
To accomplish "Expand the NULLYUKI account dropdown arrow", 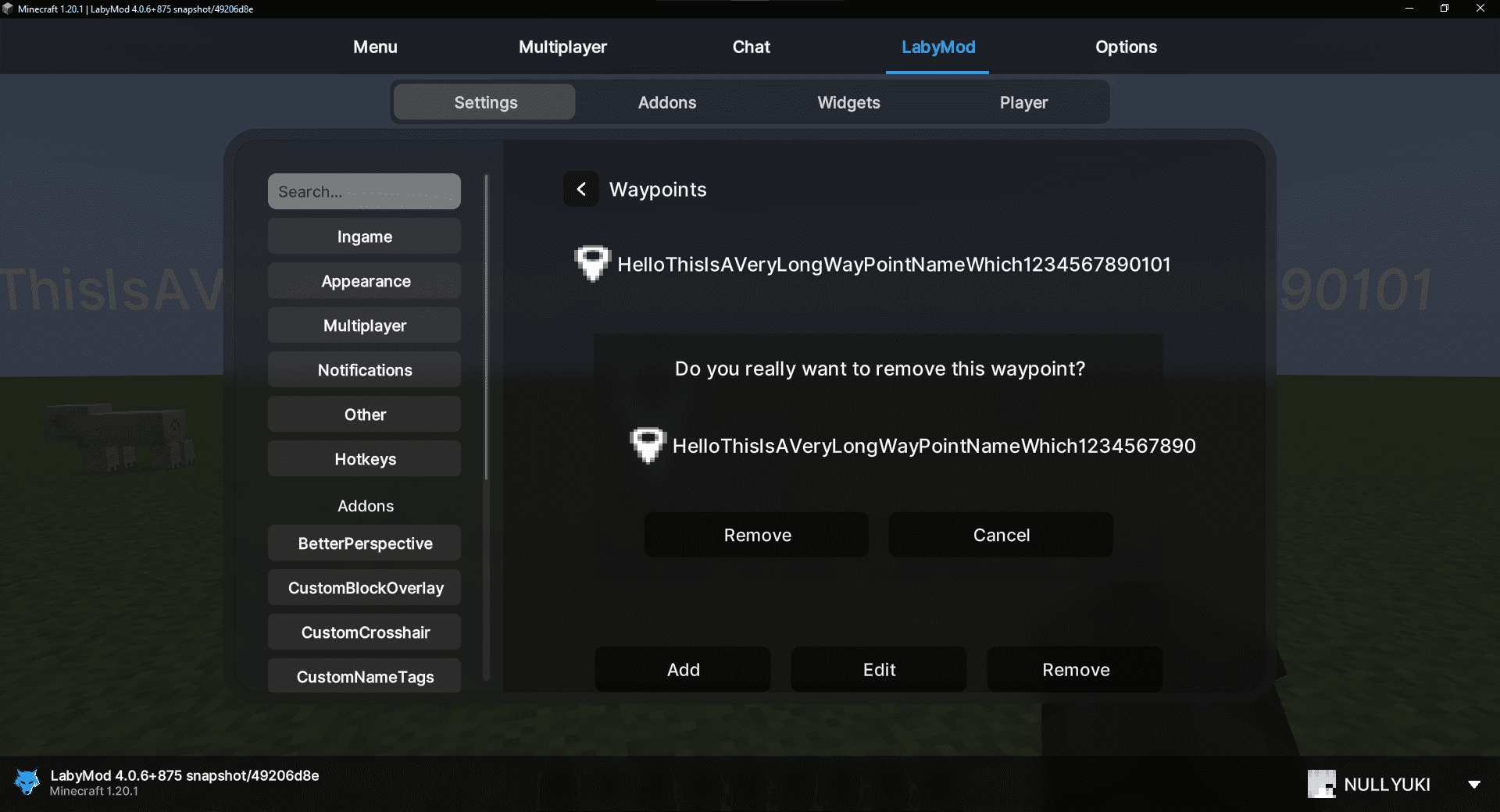I will click(1474, 785).
